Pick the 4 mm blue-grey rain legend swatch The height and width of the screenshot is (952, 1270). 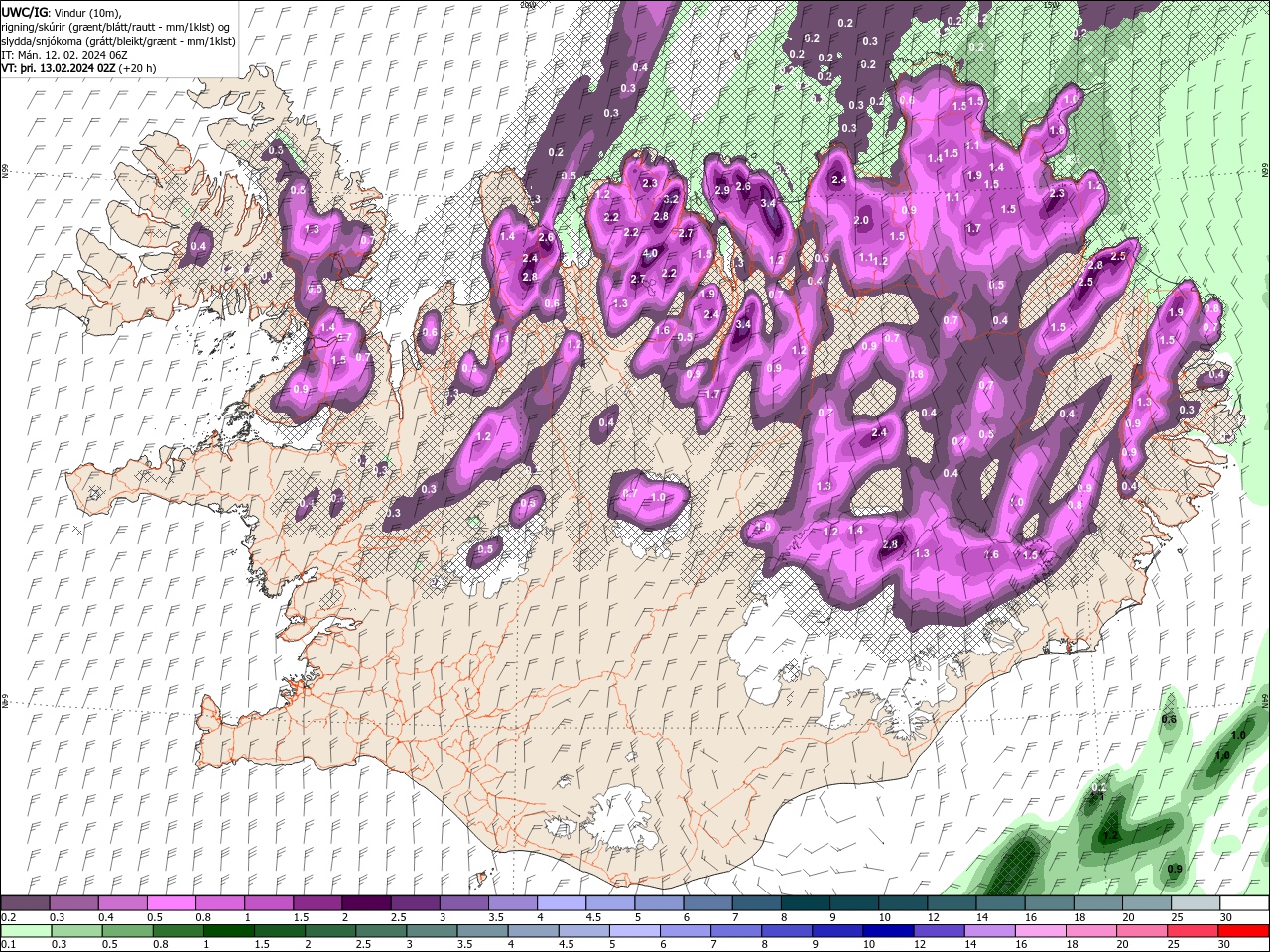tap(532, 931)
